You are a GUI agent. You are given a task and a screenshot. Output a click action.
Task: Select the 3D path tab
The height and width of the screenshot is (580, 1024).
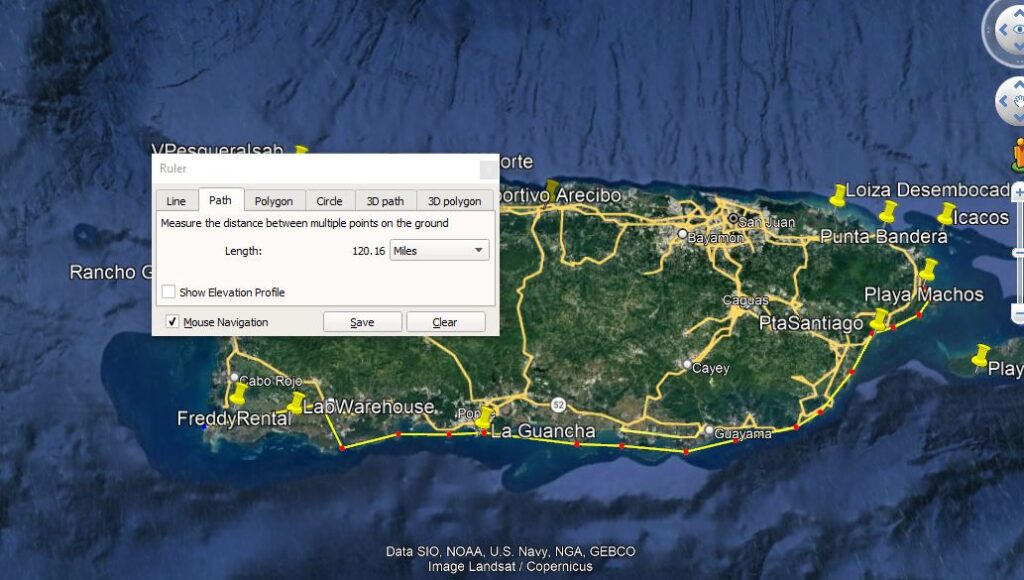pos(385,201)
